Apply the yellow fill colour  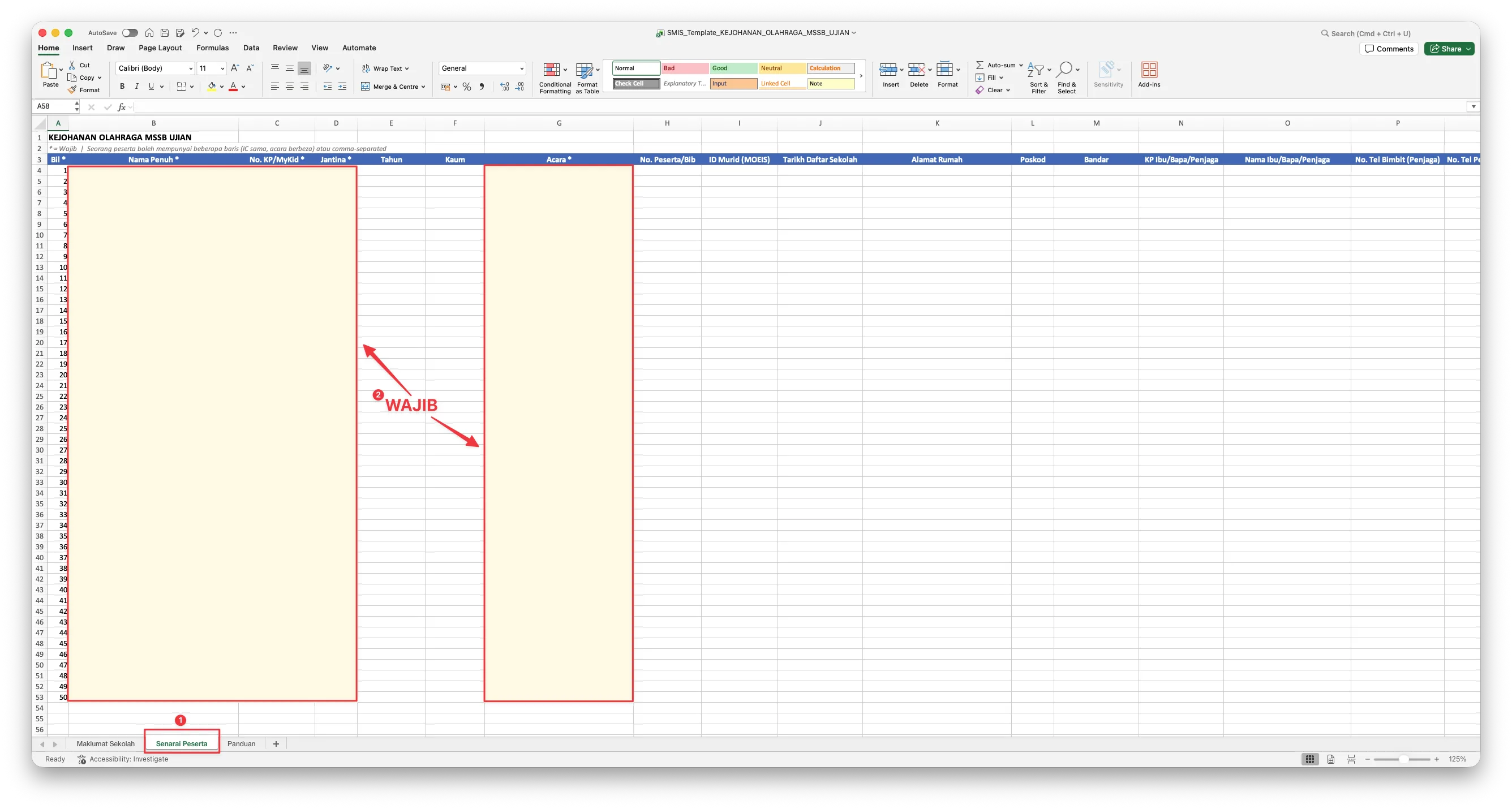click(212, 87)
